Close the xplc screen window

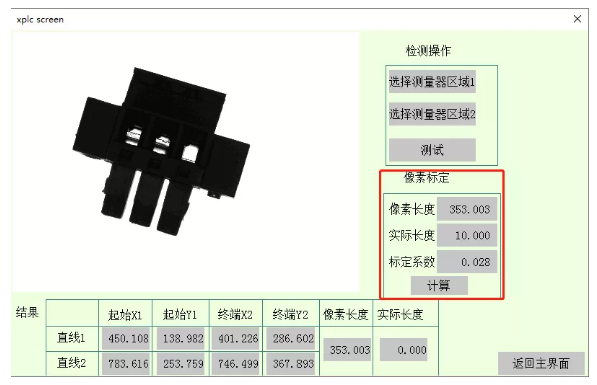click(x=577, y=19)
